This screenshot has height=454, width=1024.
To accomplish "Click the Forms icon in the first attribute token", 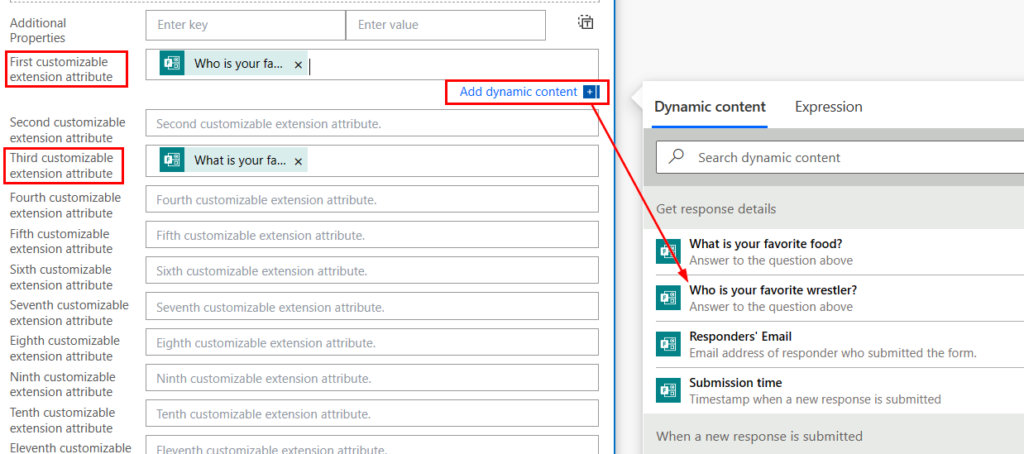I will tap(172, 64).
